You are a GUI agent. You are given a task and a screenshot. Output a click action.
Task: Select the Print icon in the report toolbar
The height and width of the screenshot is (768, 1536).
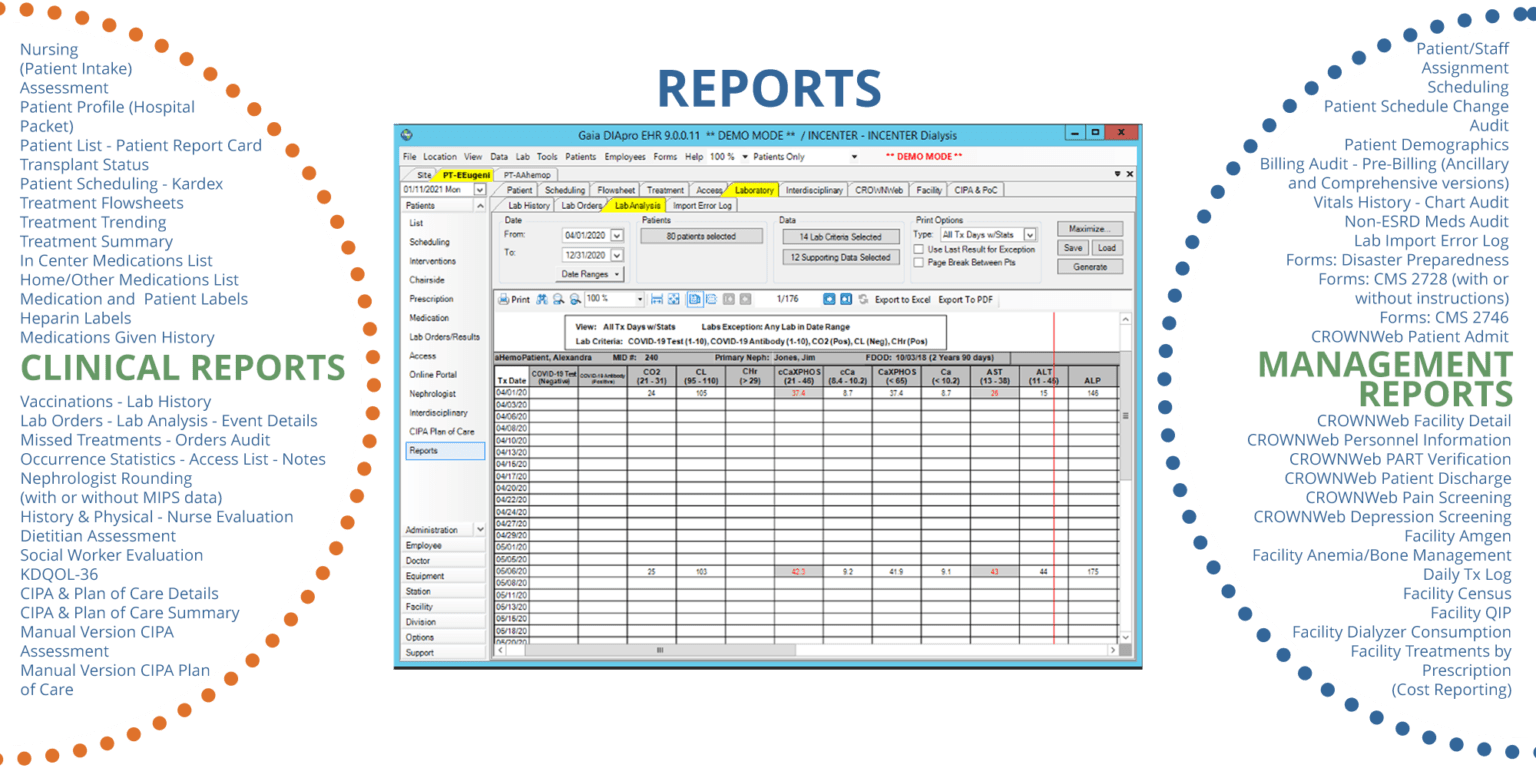pyautogui.click(x=503, y=300)
